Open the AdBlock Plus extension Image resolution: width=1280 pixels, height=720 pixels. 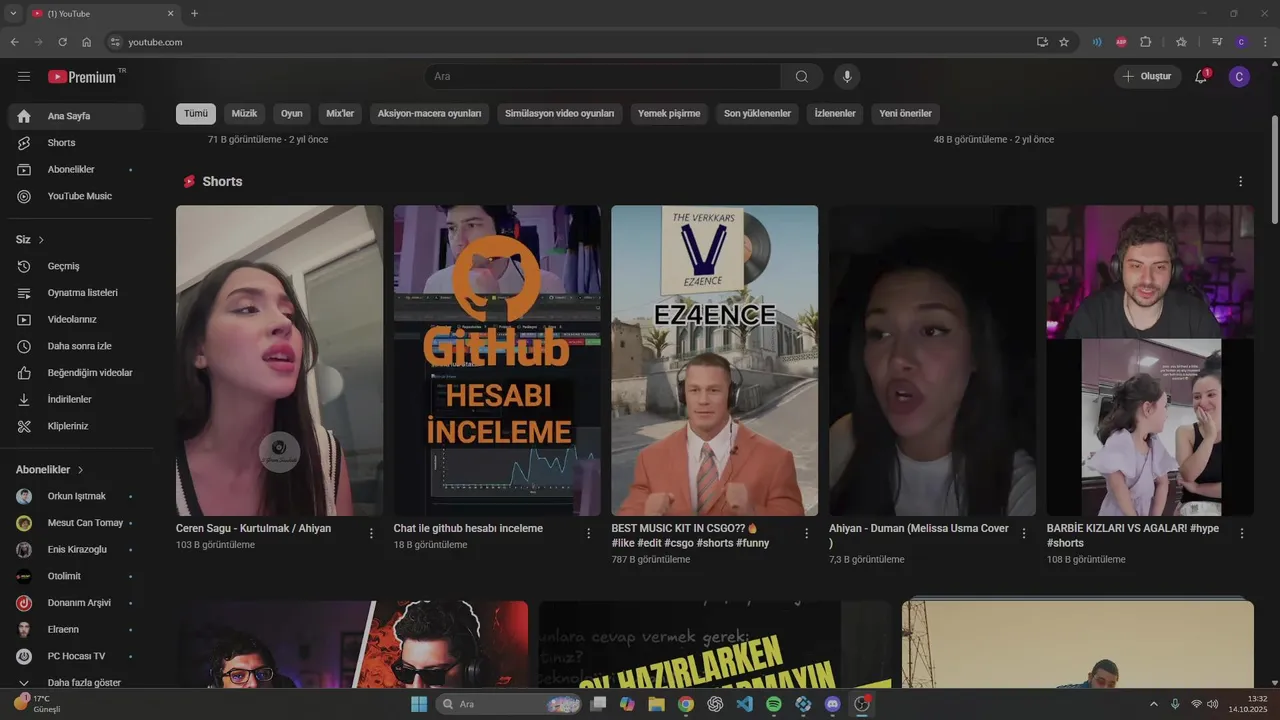(1121, 42)
